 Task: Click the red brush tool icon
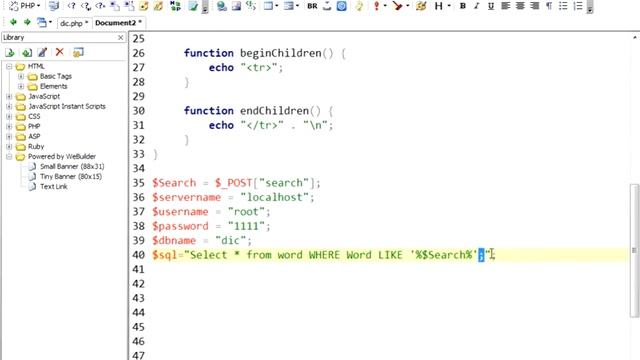[397, 6]
